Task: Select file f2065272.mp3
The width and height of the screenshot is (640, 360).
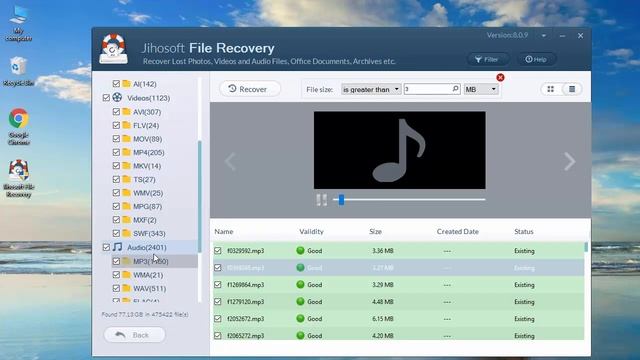Action: [x=245, y=336]
